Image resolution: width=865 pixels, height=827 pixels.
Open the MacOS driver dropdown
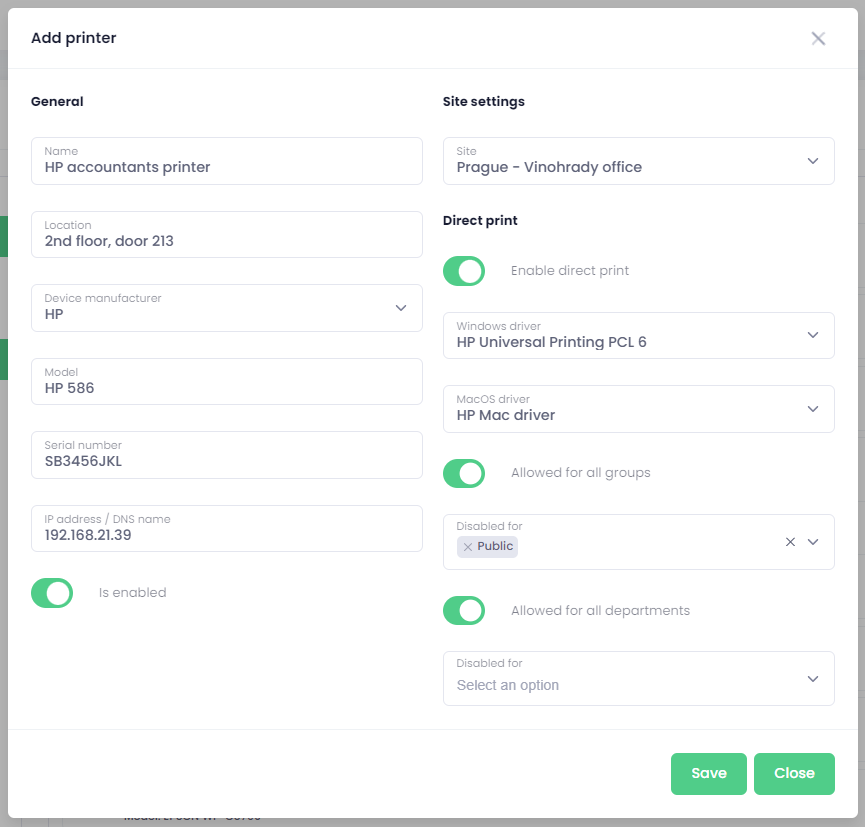(x=639, y=409)
